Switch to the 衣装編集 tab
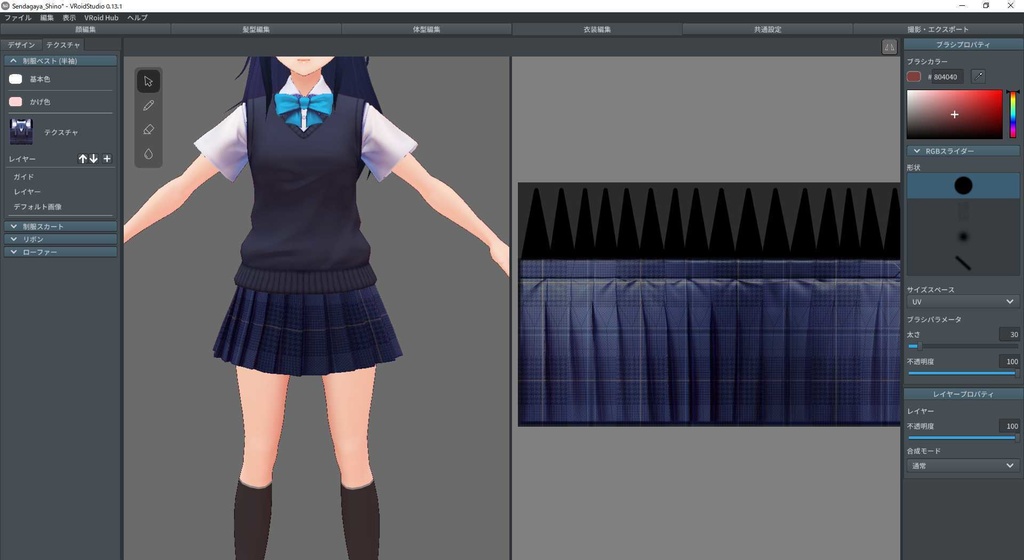The height and width of the screenshot is (560, 1024). coord(597,29)
